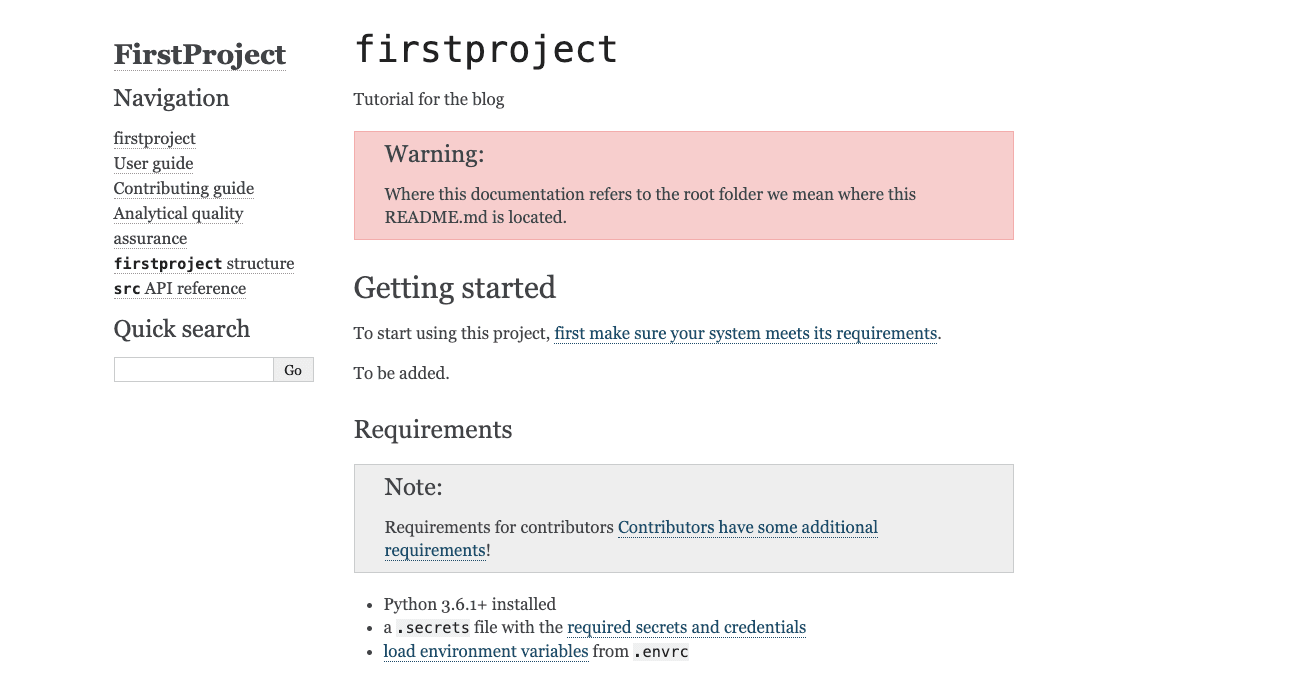Focus the Quick search text field
The width and height of the screenshot is (1295, 673).
pos(193,369)
